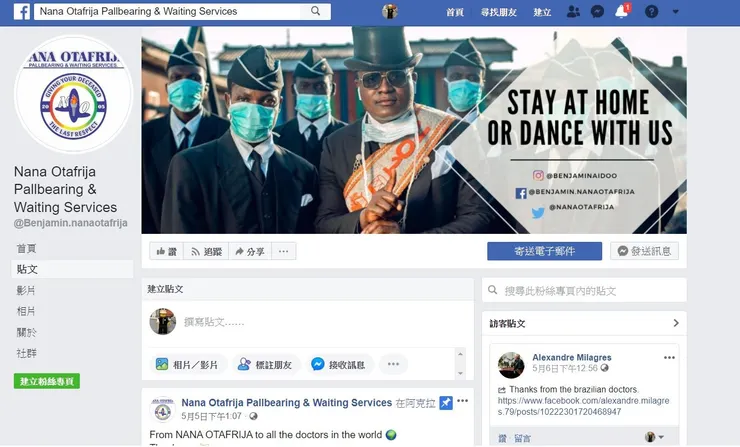
Task: Open Alexandre Milagres avatar photo
Action: click(511, 365)
